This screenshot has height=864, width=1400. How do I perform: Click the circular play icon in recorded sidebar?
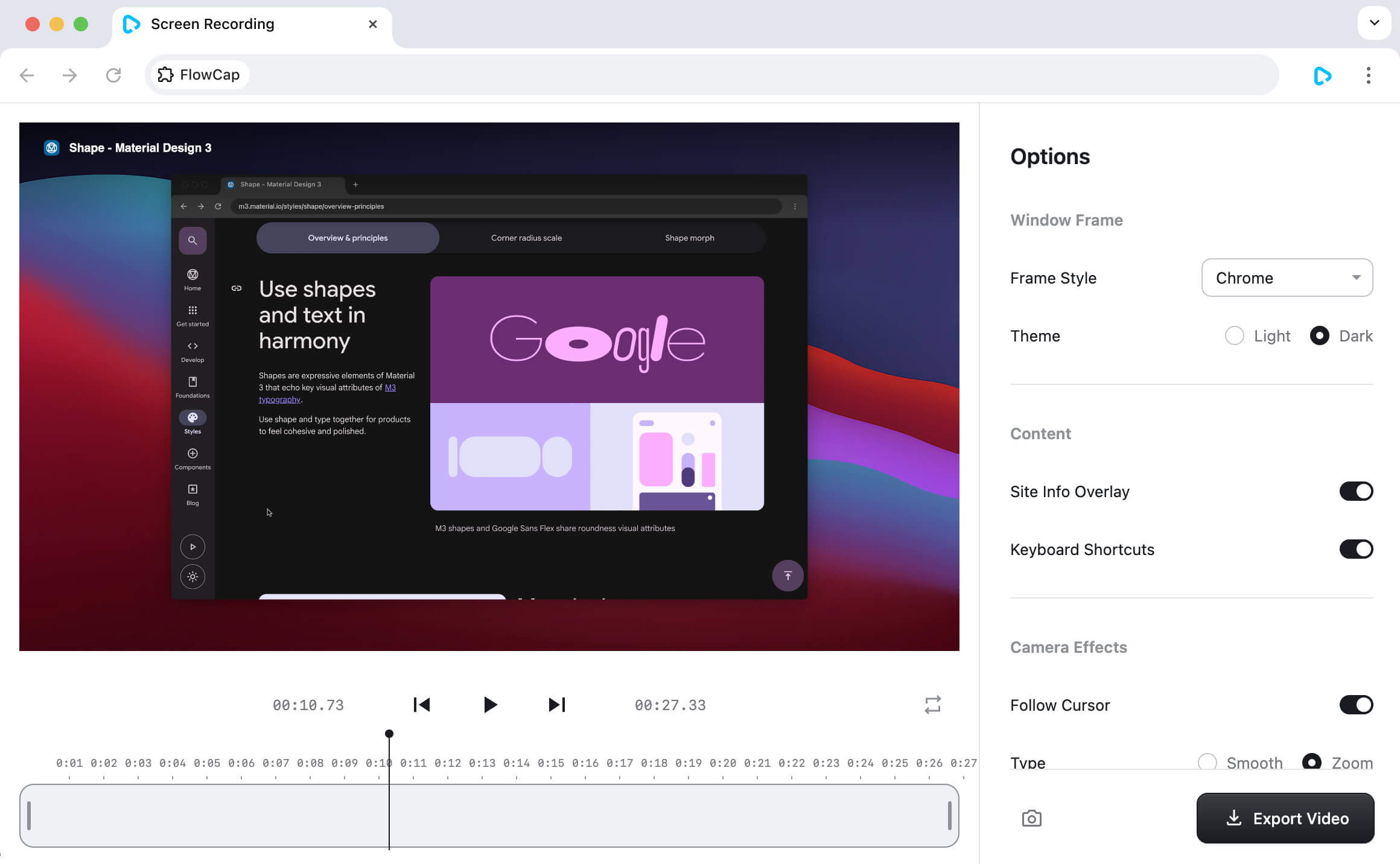point(192,547)
